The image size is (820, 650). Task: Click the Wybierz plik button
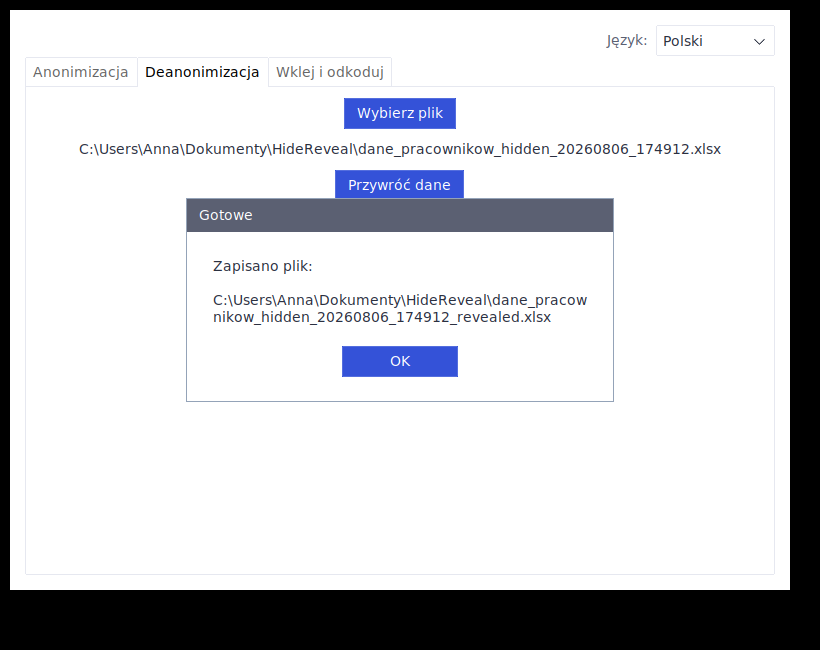click(400, 113)
